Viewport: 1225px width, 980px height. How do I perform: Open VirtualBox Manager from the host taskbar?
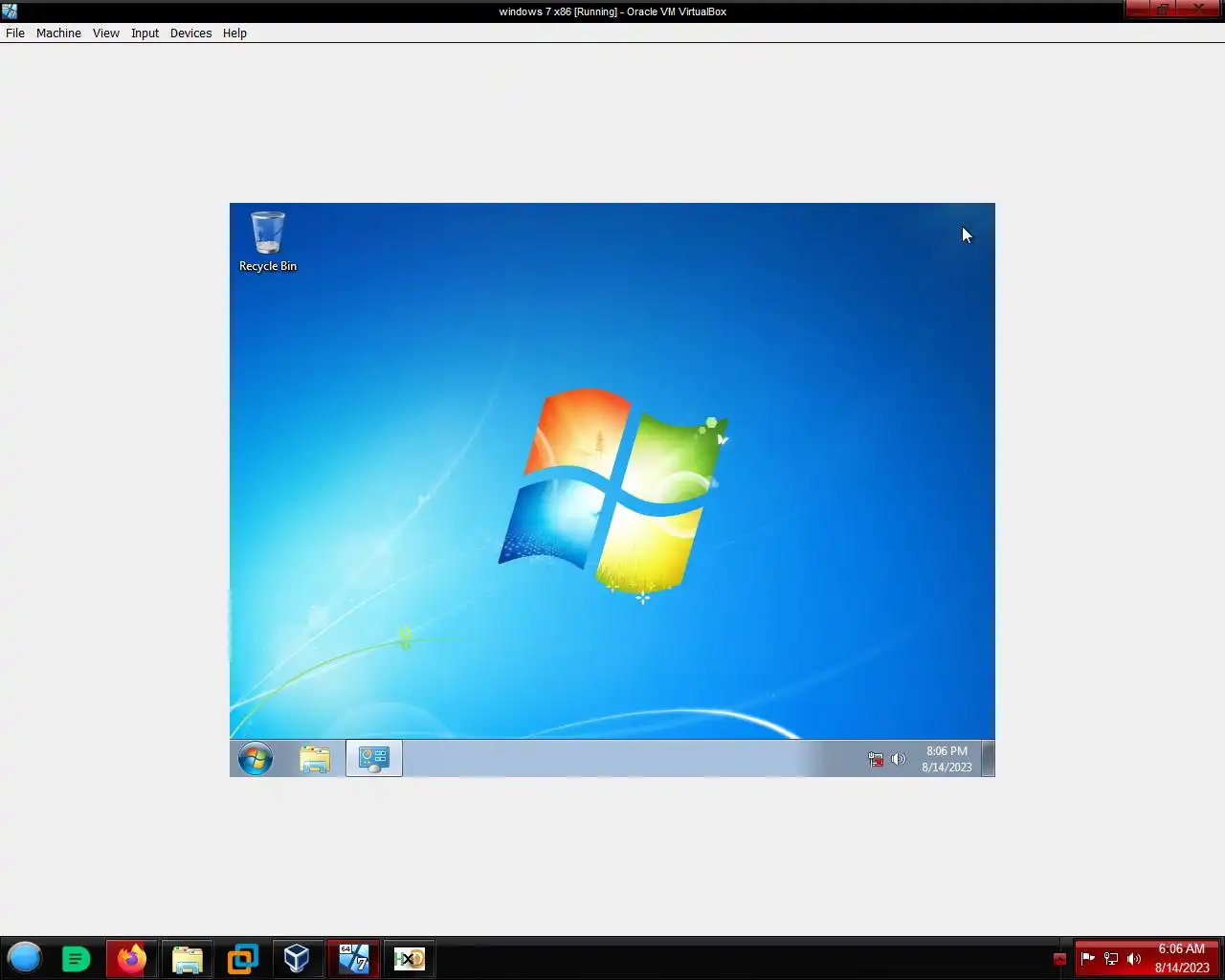[x=297, y=958]
